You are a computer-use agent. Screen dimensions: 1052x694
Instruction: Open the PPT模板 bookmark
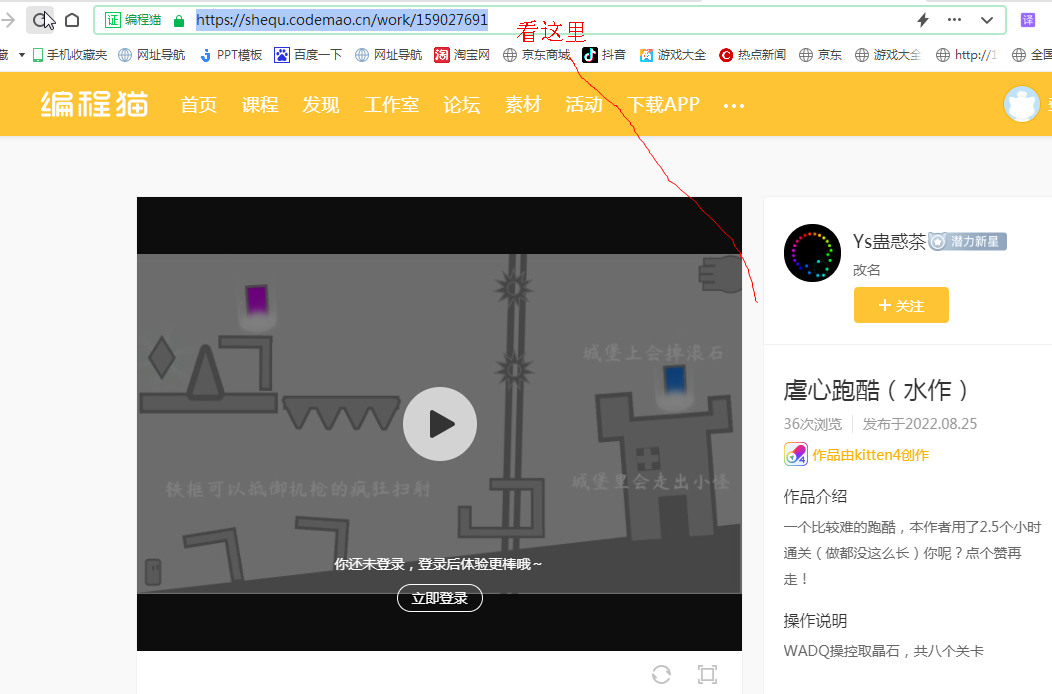[x=231, y=55]
